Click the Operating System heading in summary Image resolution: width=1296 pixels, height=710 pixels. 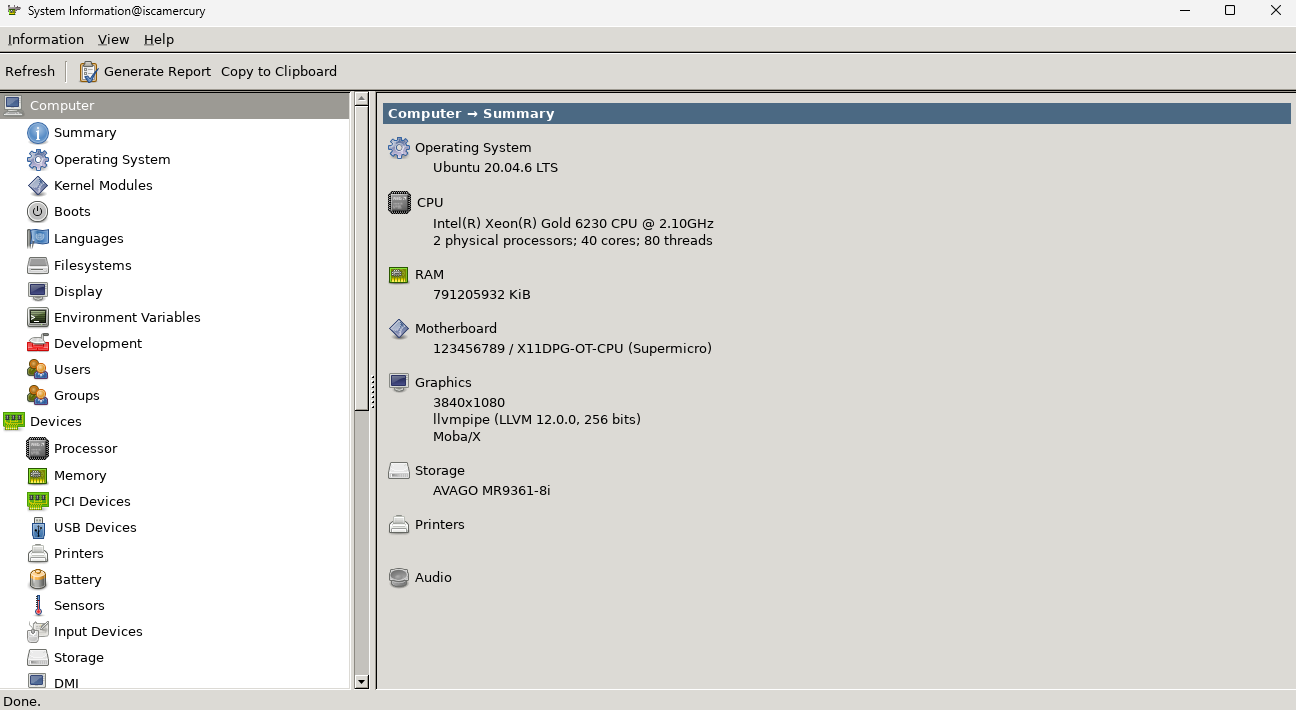[x=473, y=147]
